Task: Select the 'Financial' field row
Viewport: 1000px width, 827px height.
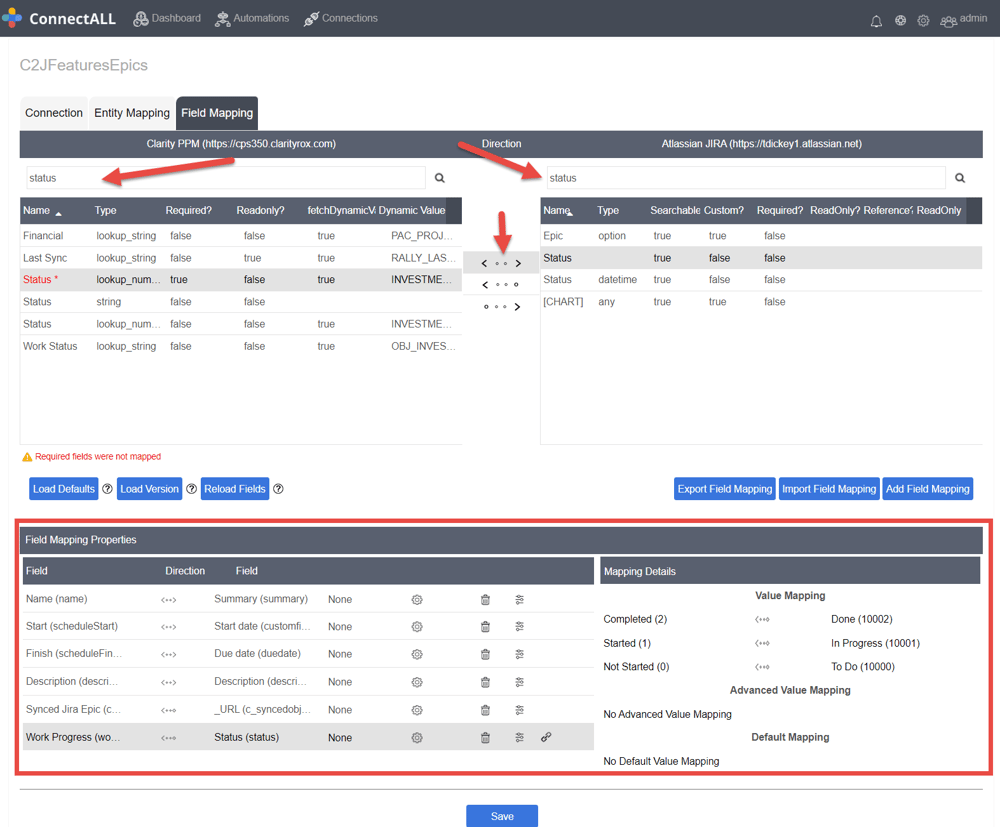Action: point(241,236)
